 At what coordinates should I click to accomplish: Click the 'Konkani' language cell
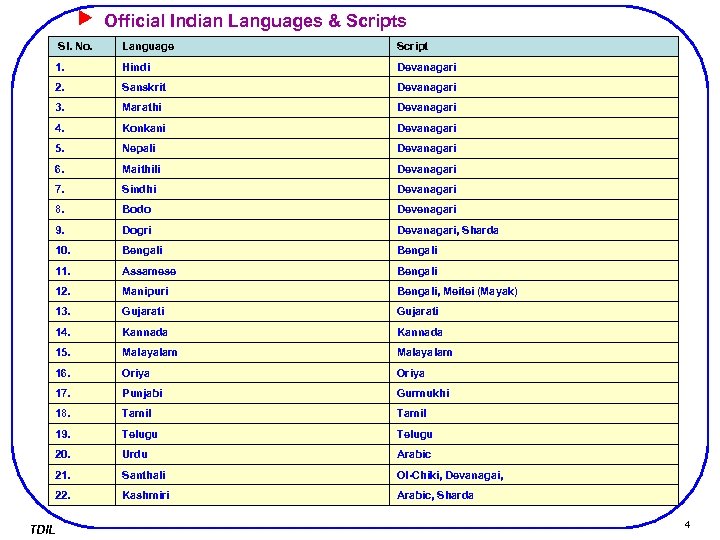coord(253,128)
